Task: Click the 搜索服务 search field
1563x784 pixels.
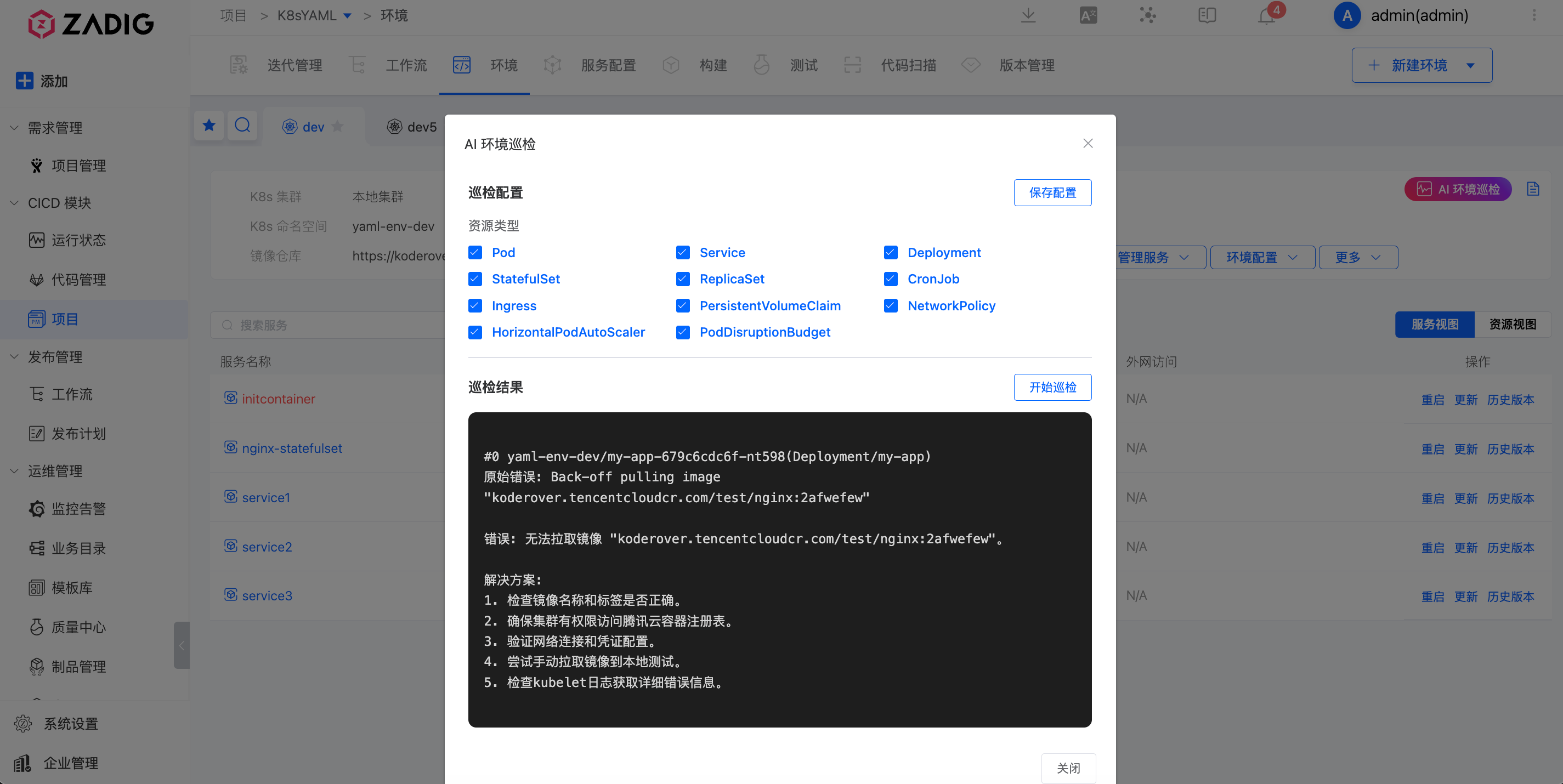Action: [x=327, y=325]
